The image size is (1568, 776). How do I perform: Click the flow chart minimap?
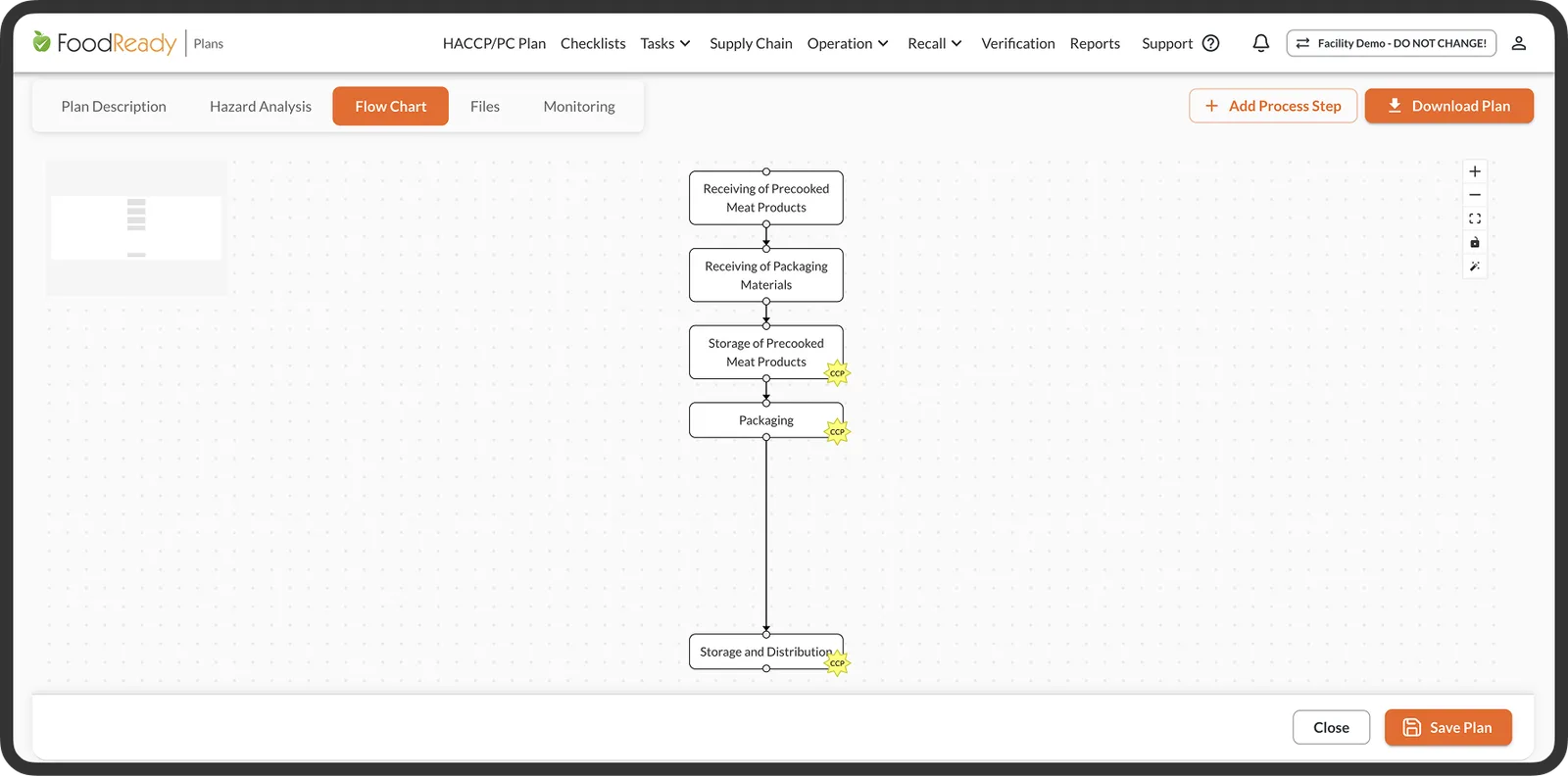click(x=136, y=227)
